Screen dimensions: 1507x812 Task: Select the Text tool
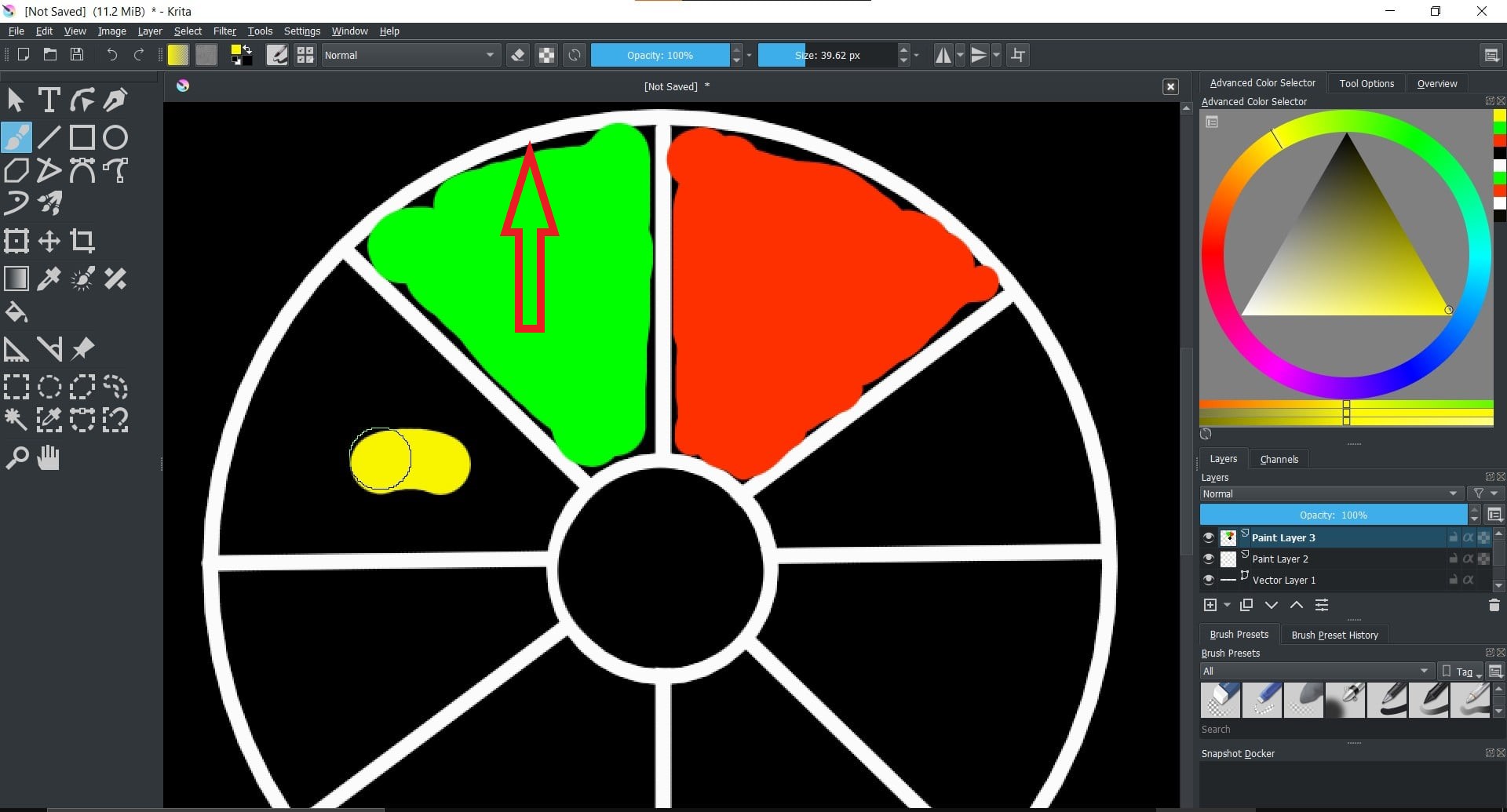coord(49,100)
